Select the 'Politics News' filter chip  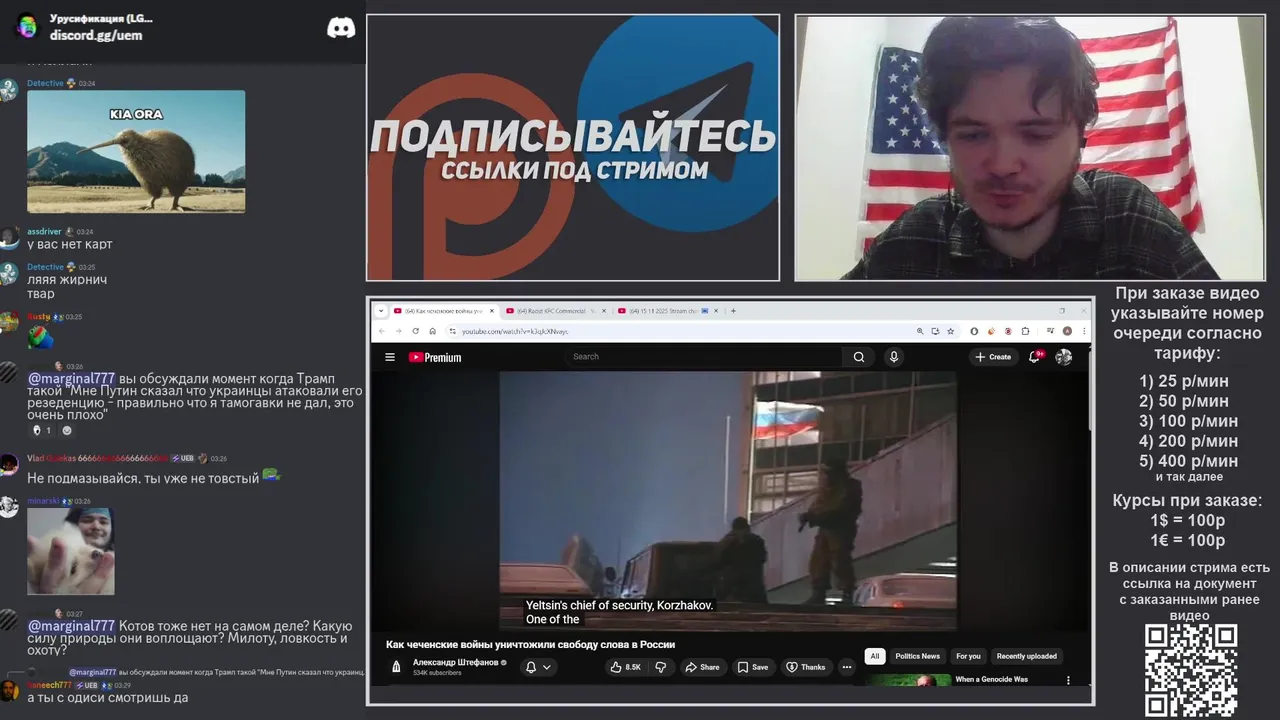click(x=917, y=656)
